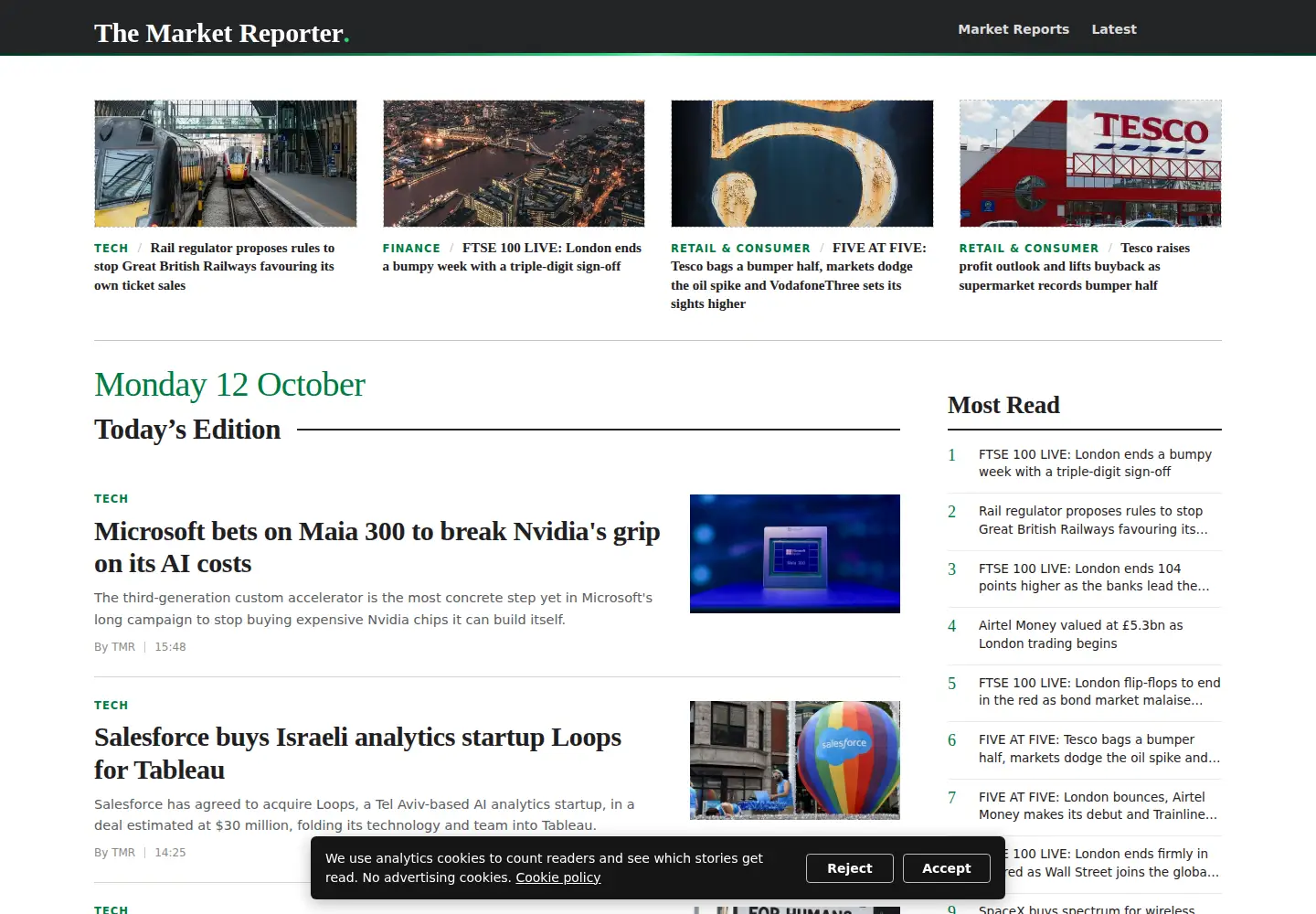
Task: Open the number five thumbnail image
Action: 802,164
